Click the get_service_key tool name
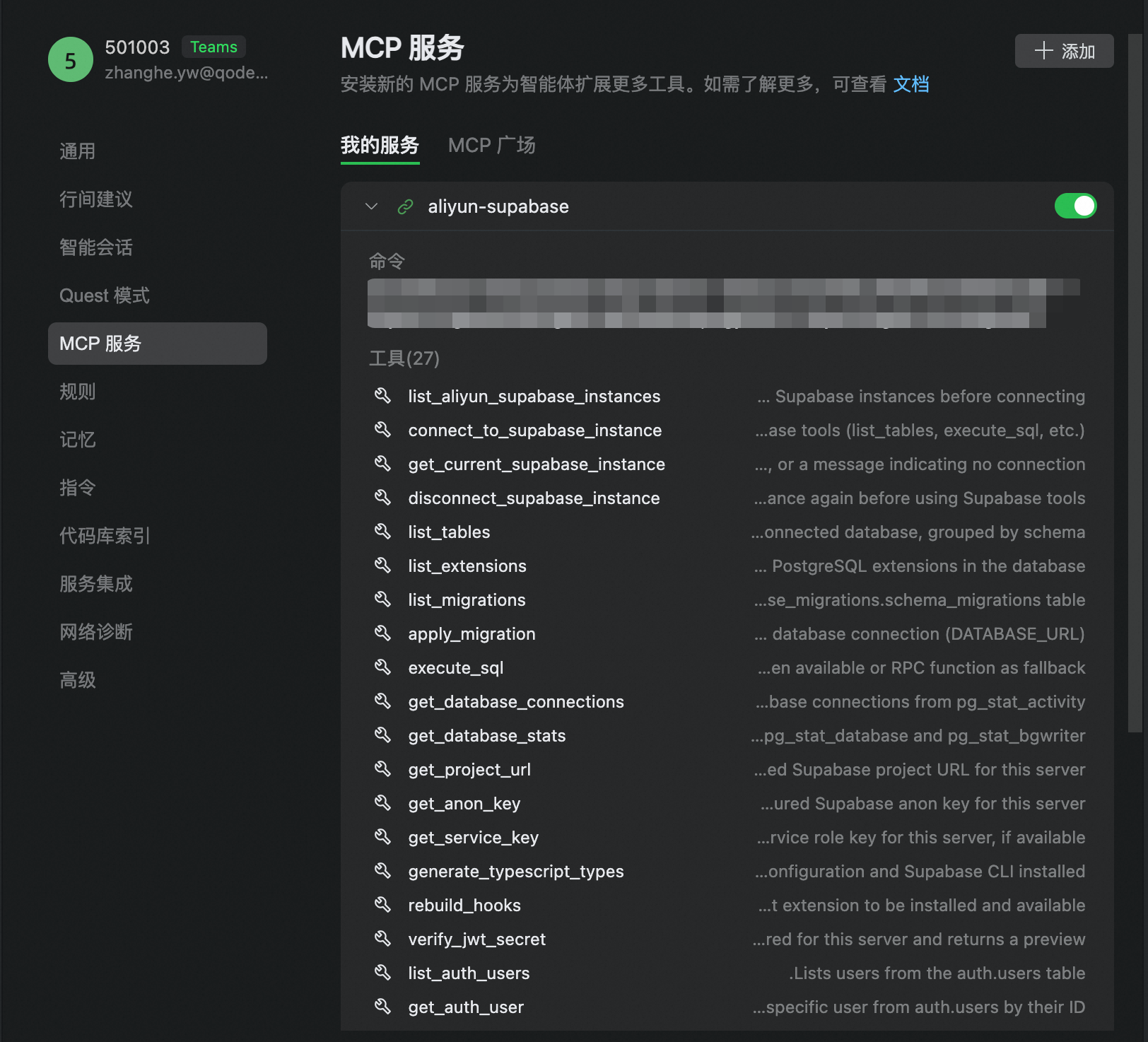 (474, 837)
